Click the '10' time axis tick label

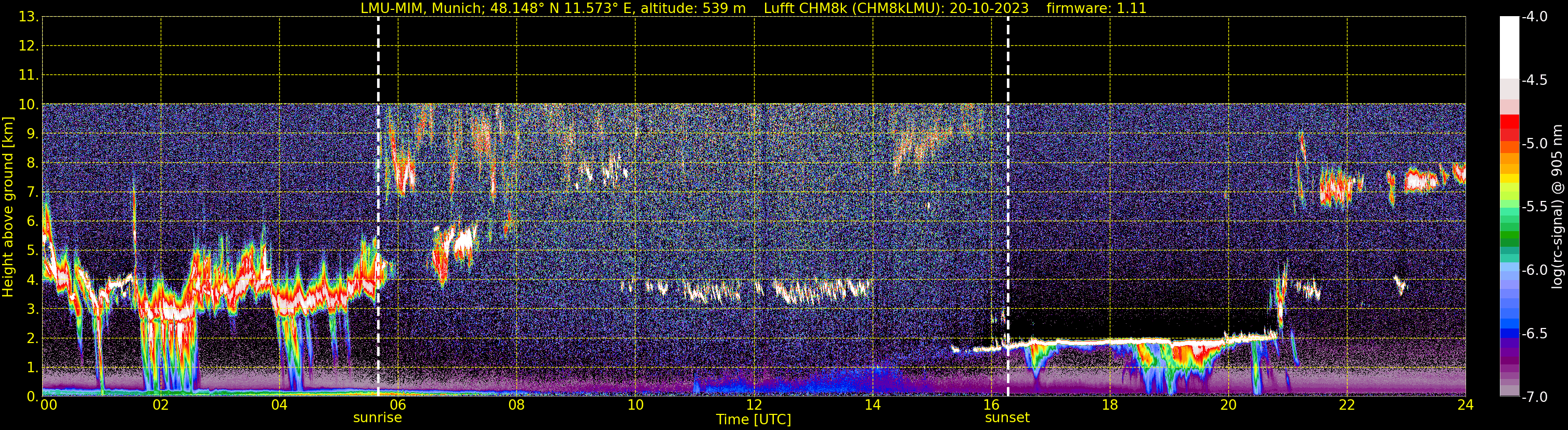point(636,405)
